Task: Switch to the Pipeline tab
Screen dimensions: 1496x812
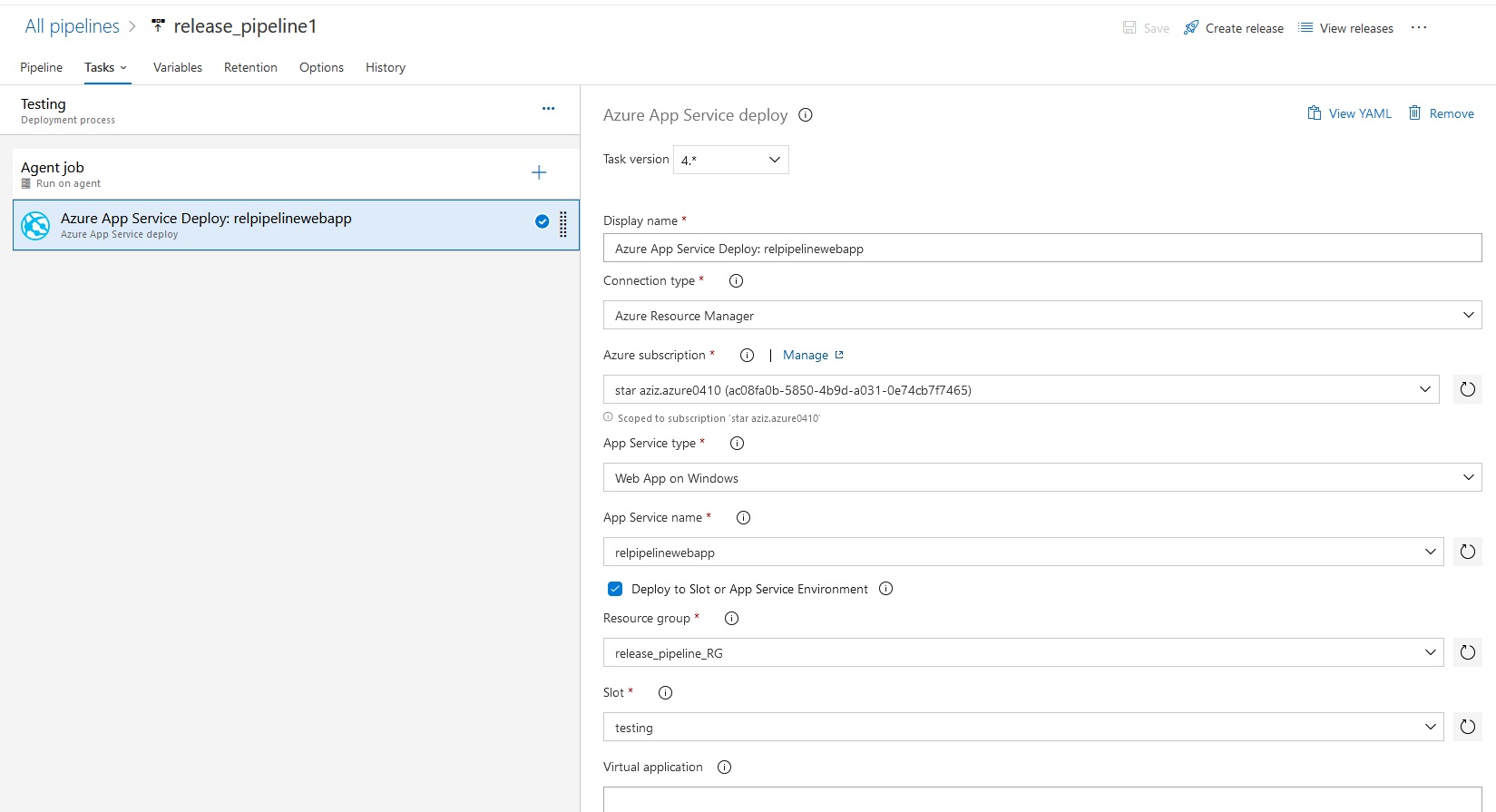Action: pos(42,67)
